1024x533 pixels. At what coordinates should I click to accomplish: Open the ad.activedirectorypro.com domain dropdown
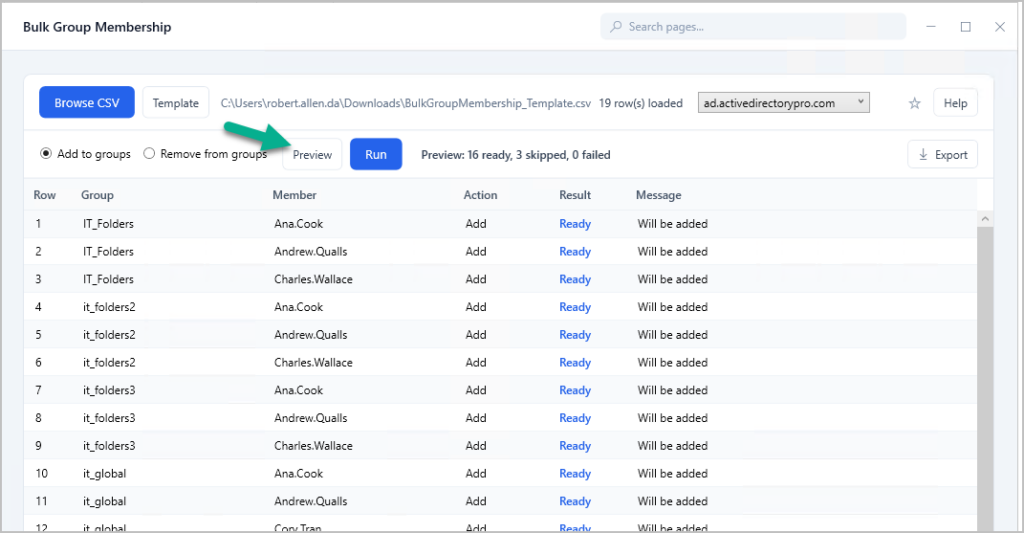[x=784, y=103]
